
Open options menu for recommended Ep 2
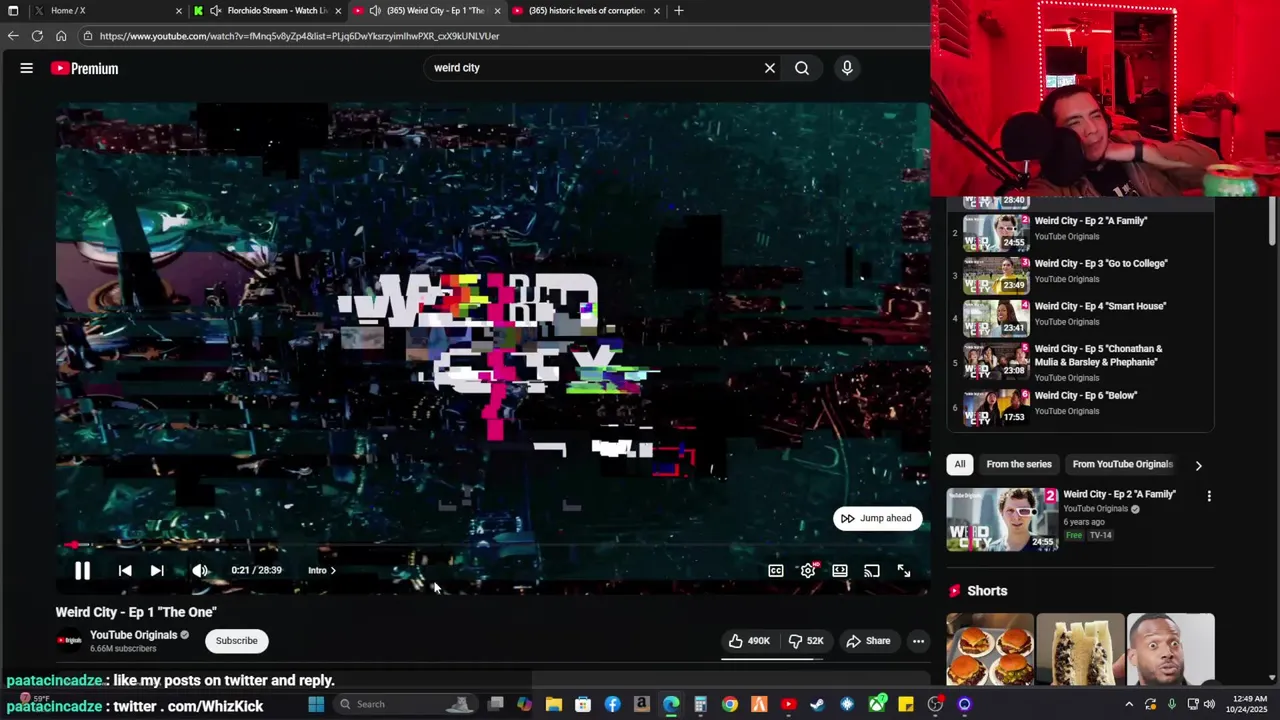[1209, 496]
